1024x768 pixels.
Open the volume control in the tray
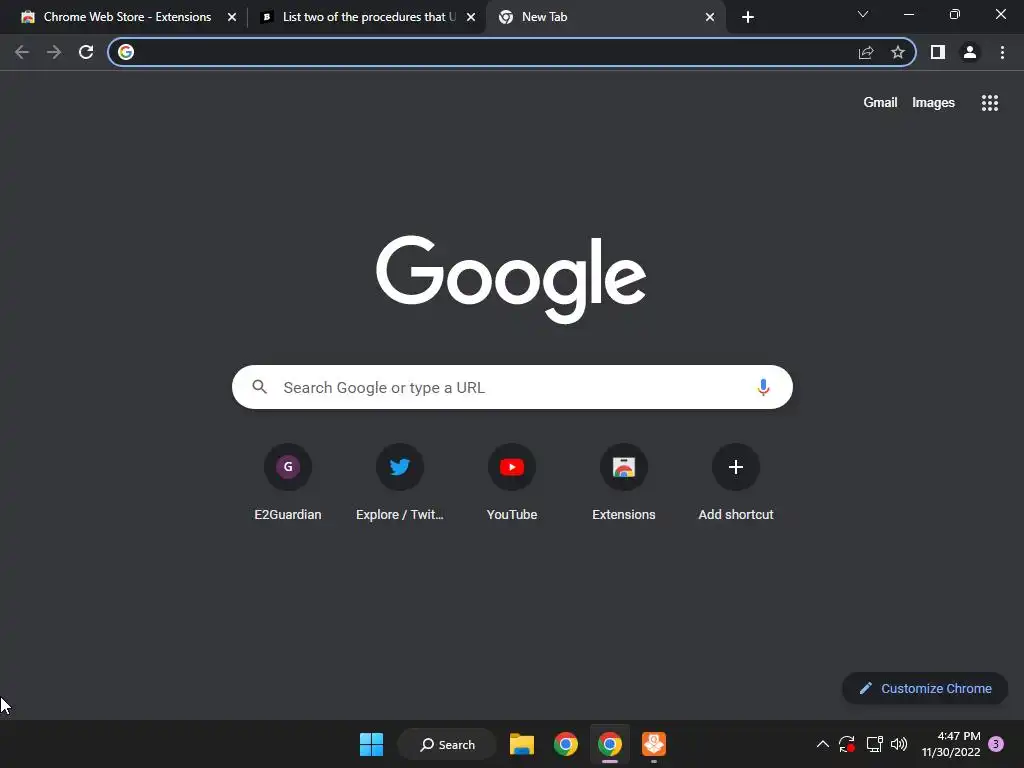[x=899, y=744]
